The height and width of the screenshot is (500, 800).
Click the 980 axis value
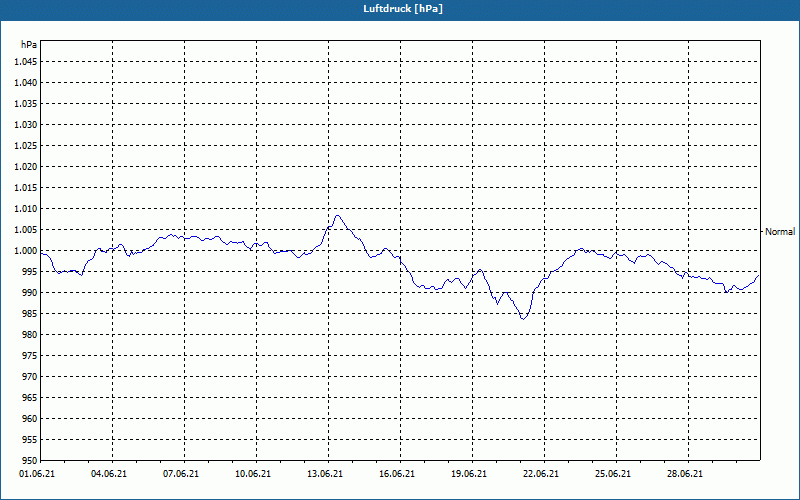30,335
